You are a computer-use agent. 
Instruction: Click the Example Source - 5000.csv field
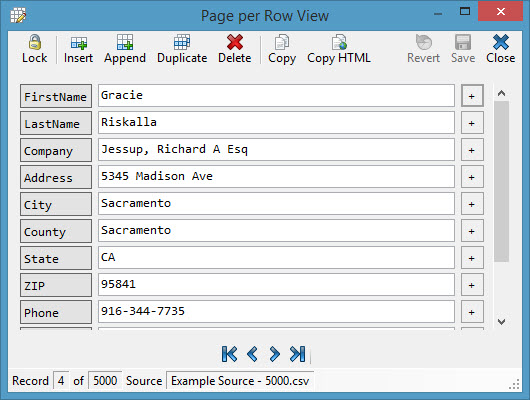point(240,381)
